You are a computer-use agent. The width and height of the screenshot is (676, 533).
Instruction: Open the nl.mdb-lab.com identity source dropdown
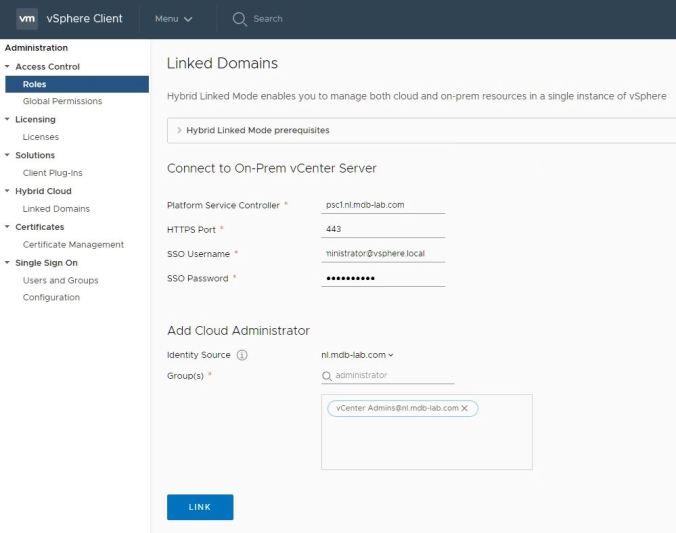(x=357, y=355)
